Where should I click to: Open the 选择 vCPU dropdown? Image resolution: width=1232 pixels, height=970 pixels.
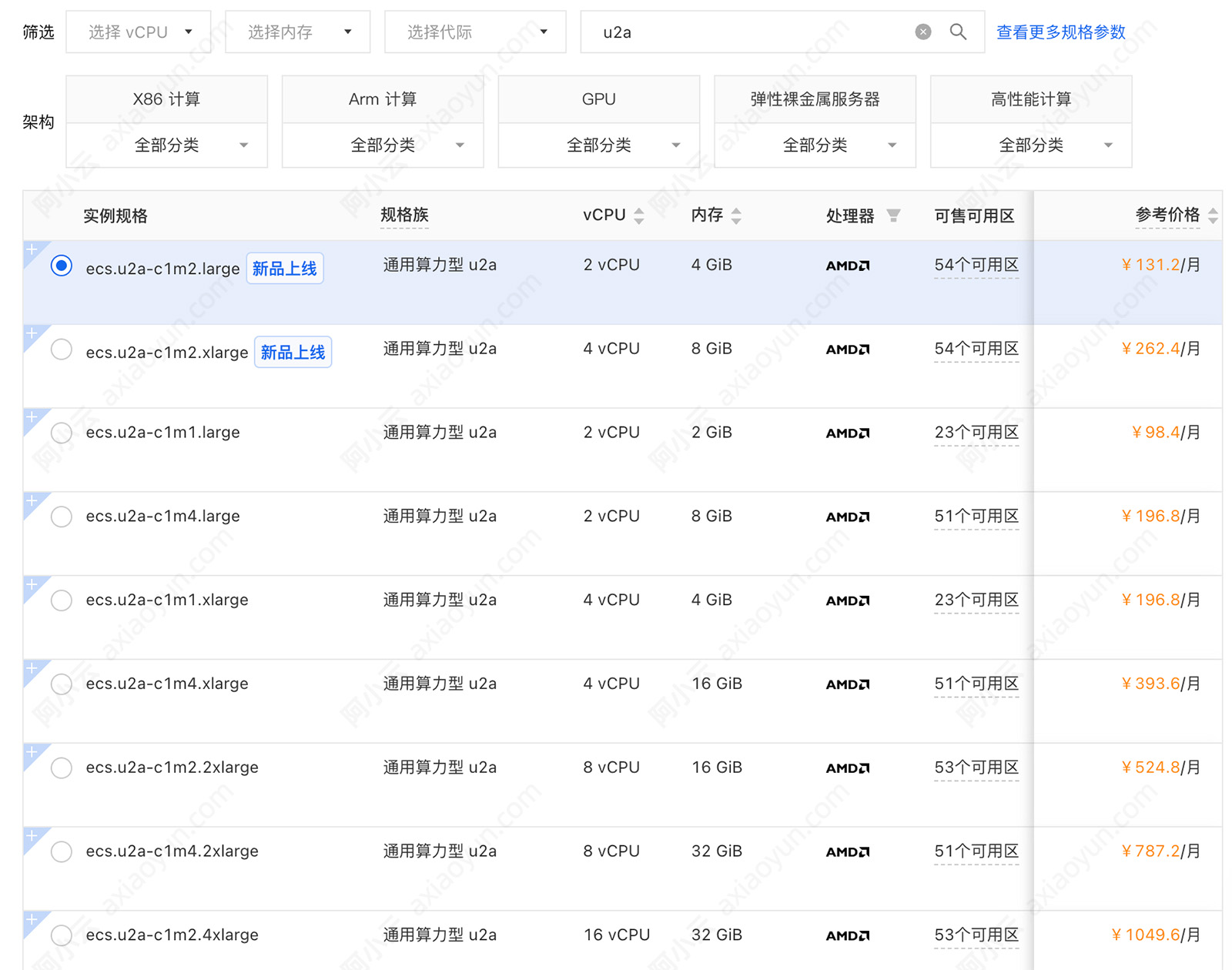[139, 32]
